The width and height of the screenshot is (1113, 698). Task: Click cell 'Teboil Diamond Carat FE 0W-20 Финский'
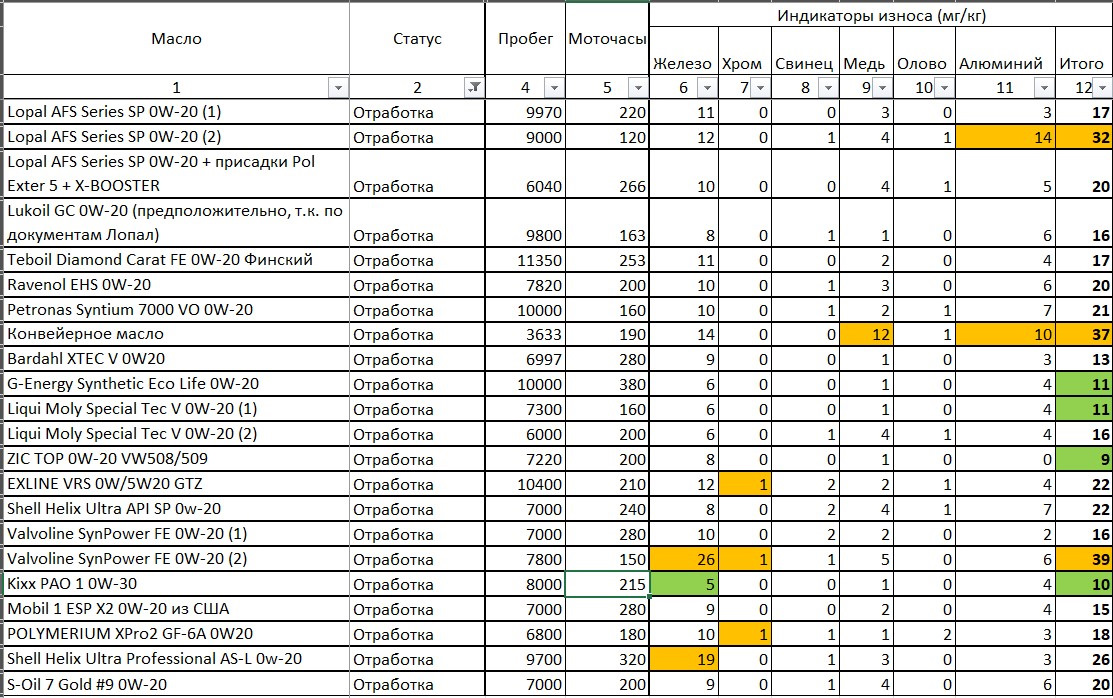[x=176, y=260]
